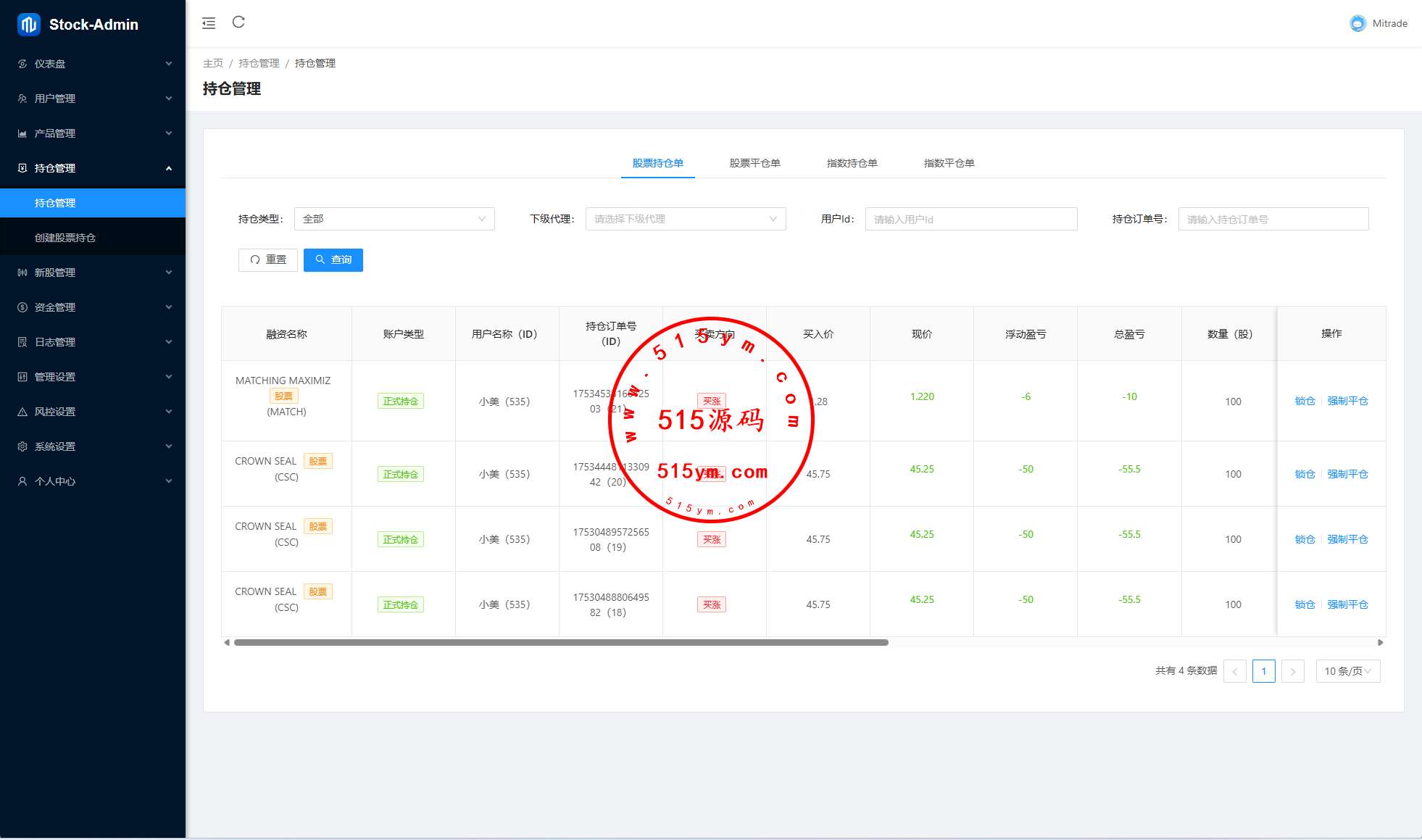This screenshot has width=1422, height=840.
Task: Click 强制平仓 for MATCHING MAXIMIZ row
Action: (x=1347, y=401)
